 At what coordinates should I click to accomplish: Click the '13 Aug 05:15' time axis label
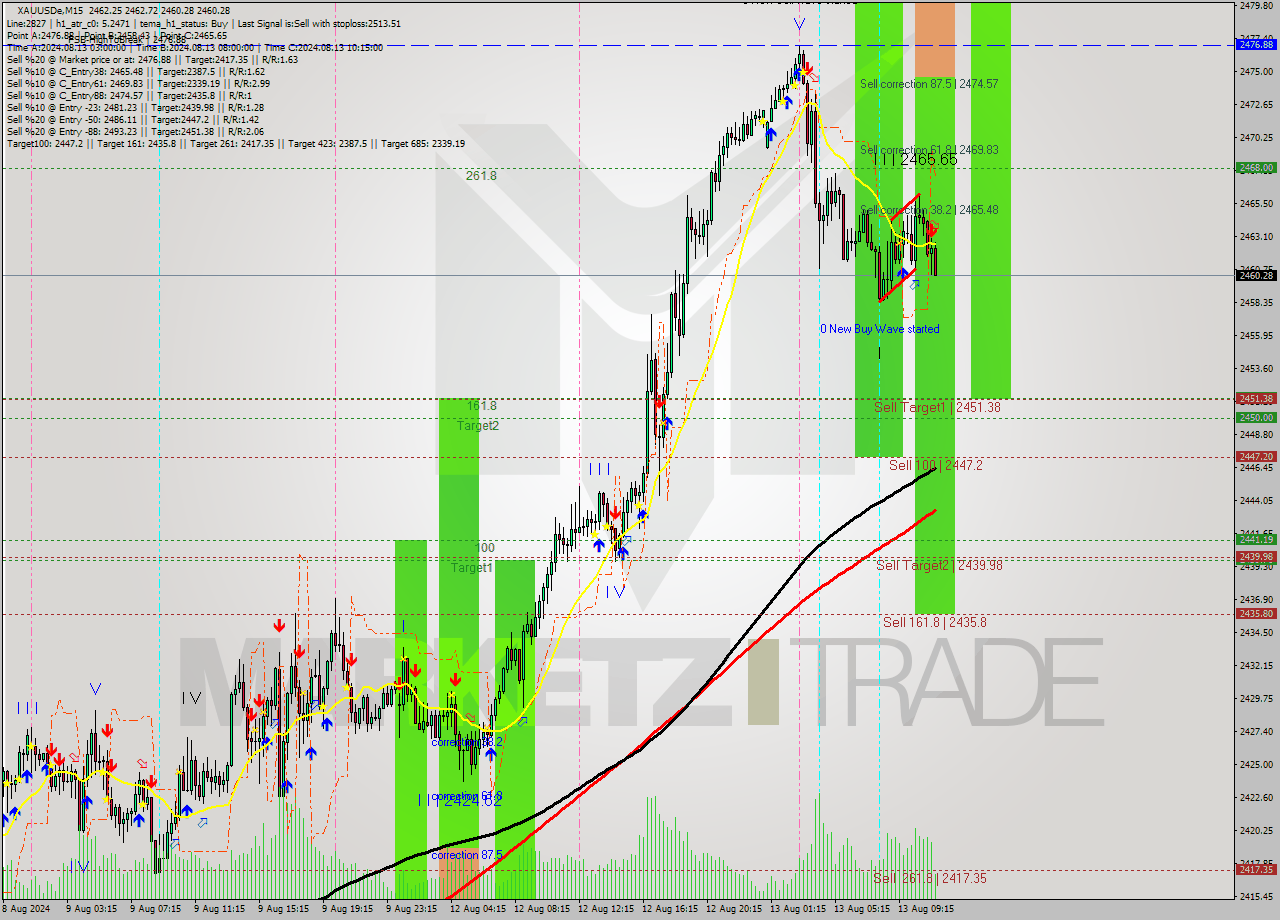[x=861, y=909]
